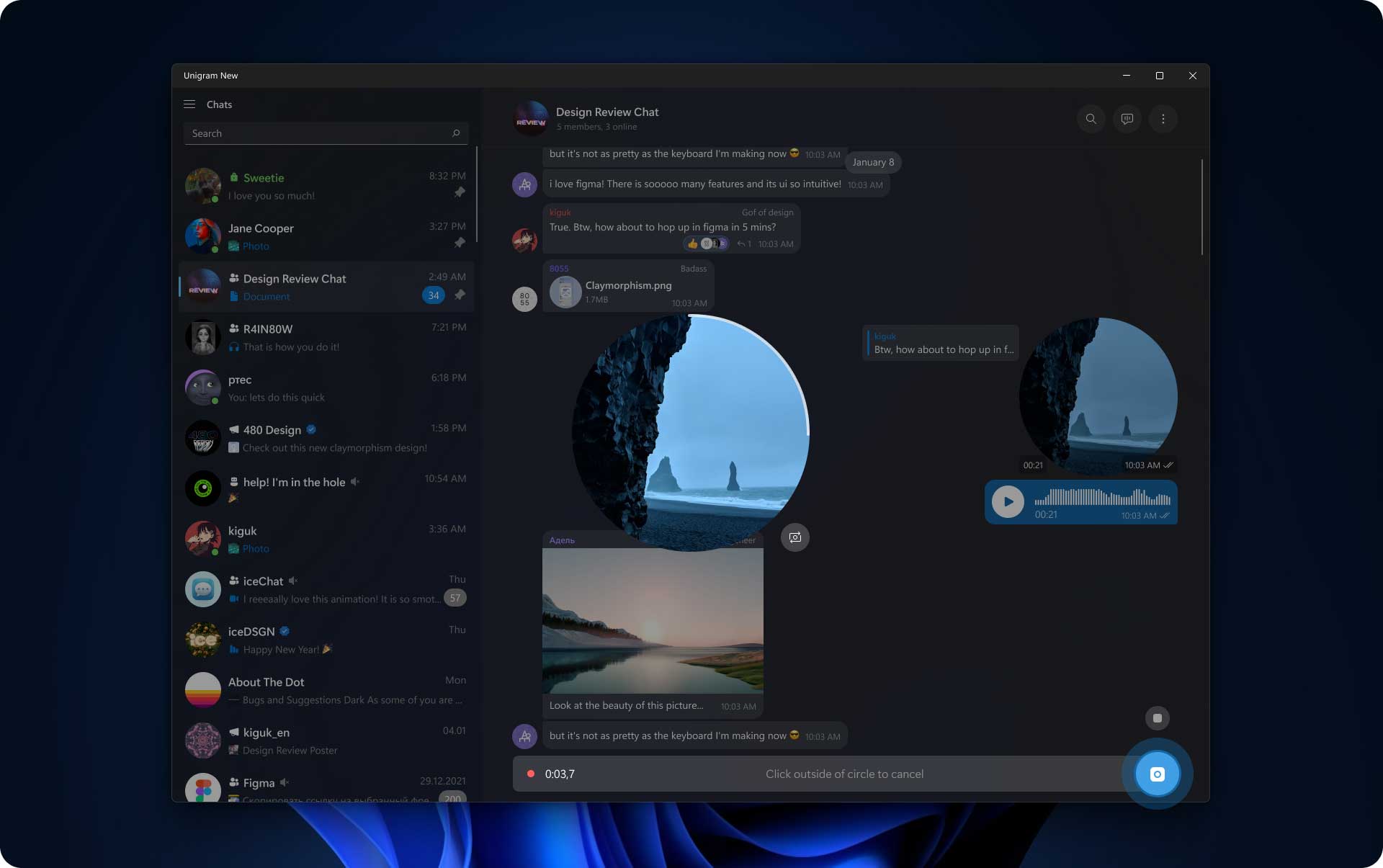Select the Design Review Chat in list
The width and height of the screenshot is (1383, 868).
point(326,287)
